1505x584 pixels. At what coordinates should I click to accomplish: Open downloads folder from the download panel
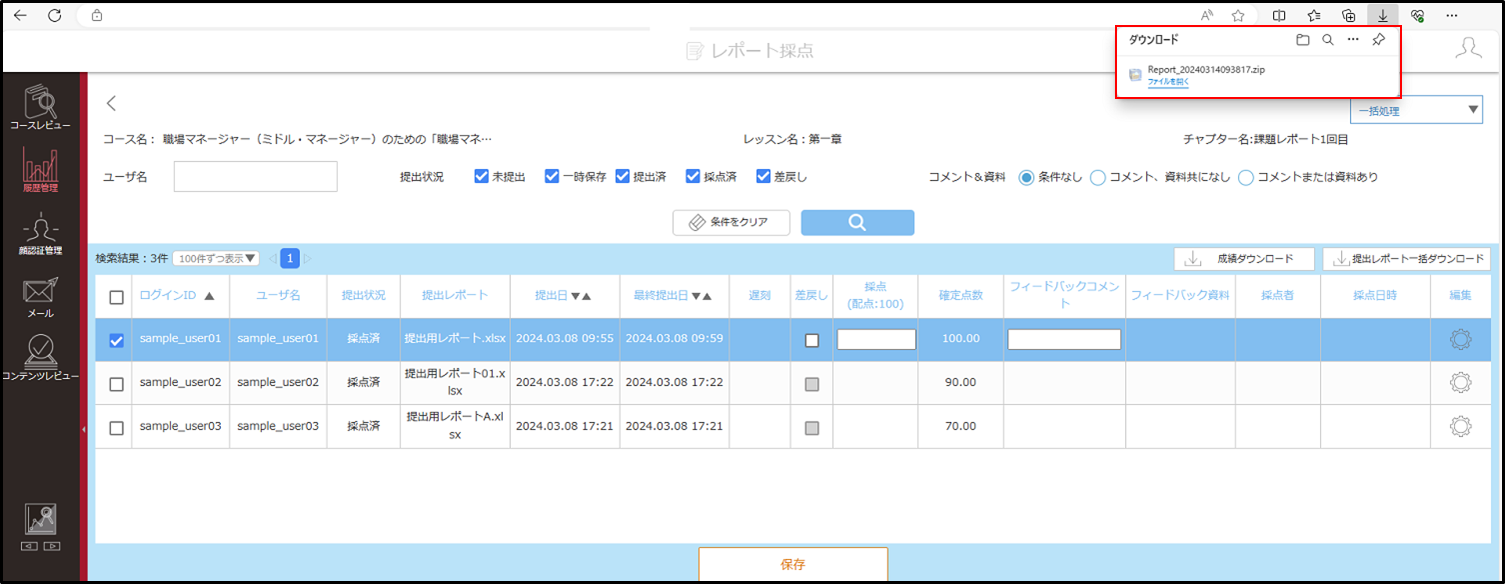click(x=1302, y=40)
